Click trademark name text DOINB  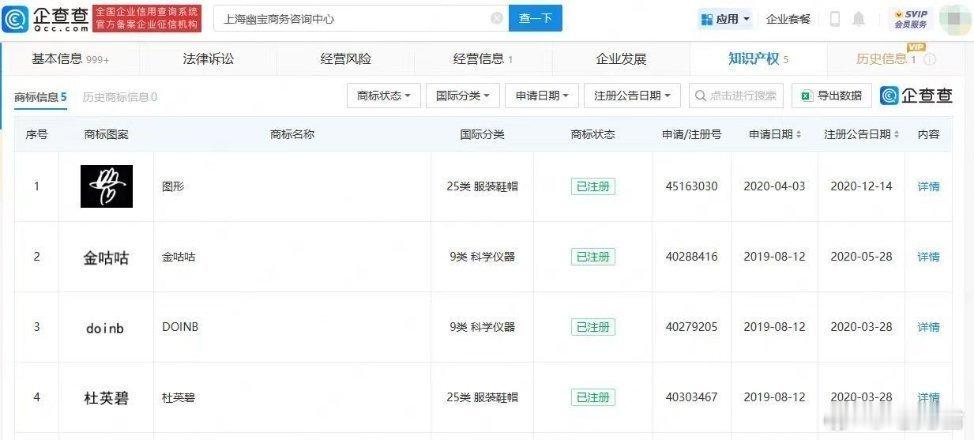tap(180, 327)
